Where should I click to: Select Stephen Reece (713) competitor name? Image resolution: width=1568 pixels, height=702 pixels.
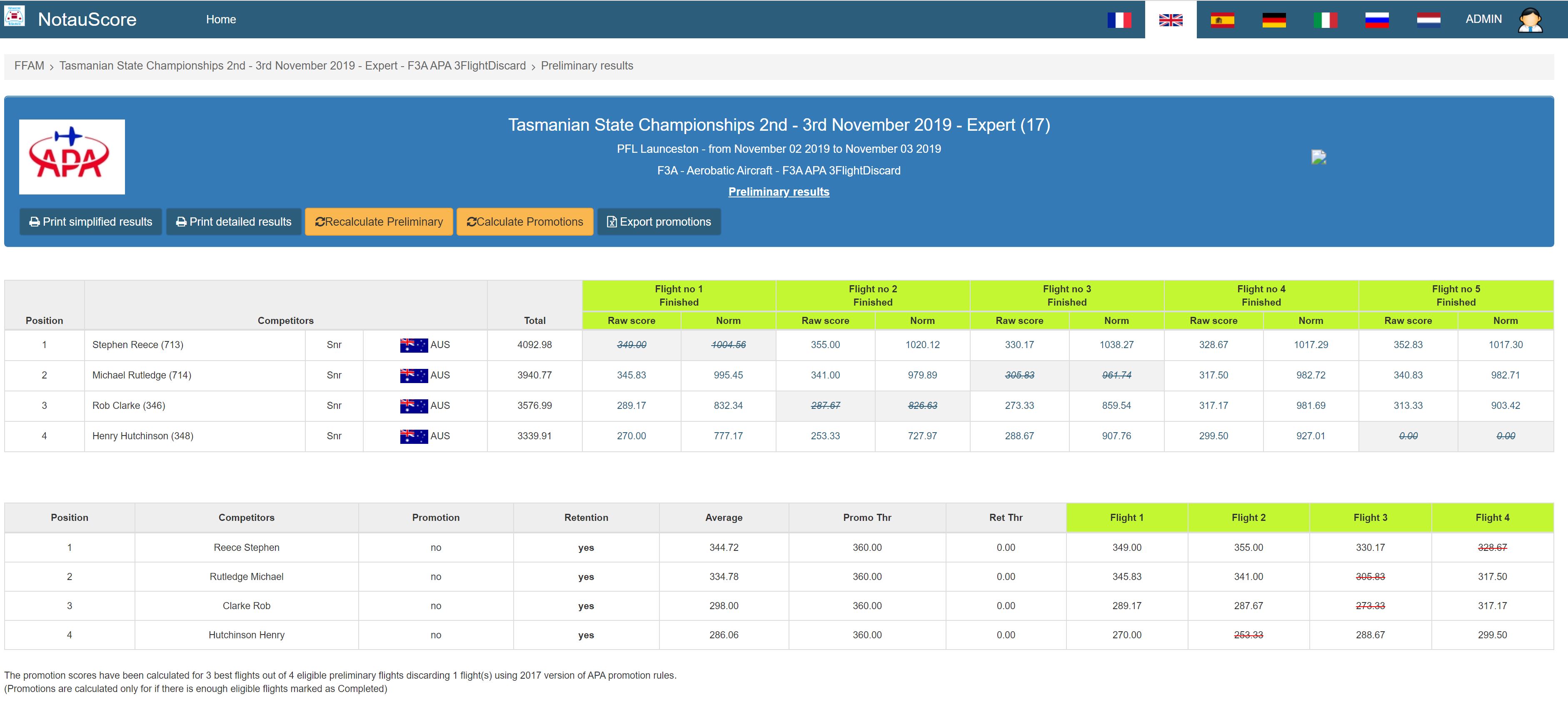(x=137, y=345)
